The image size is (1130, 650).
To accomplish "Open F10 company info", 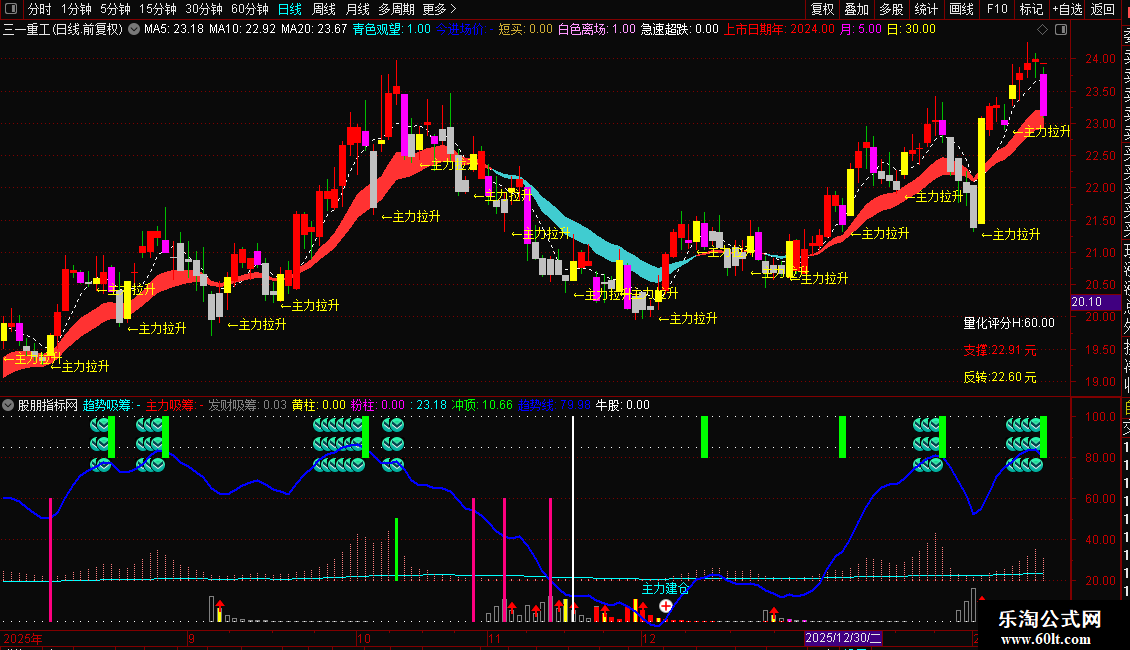I will [997, 9].
